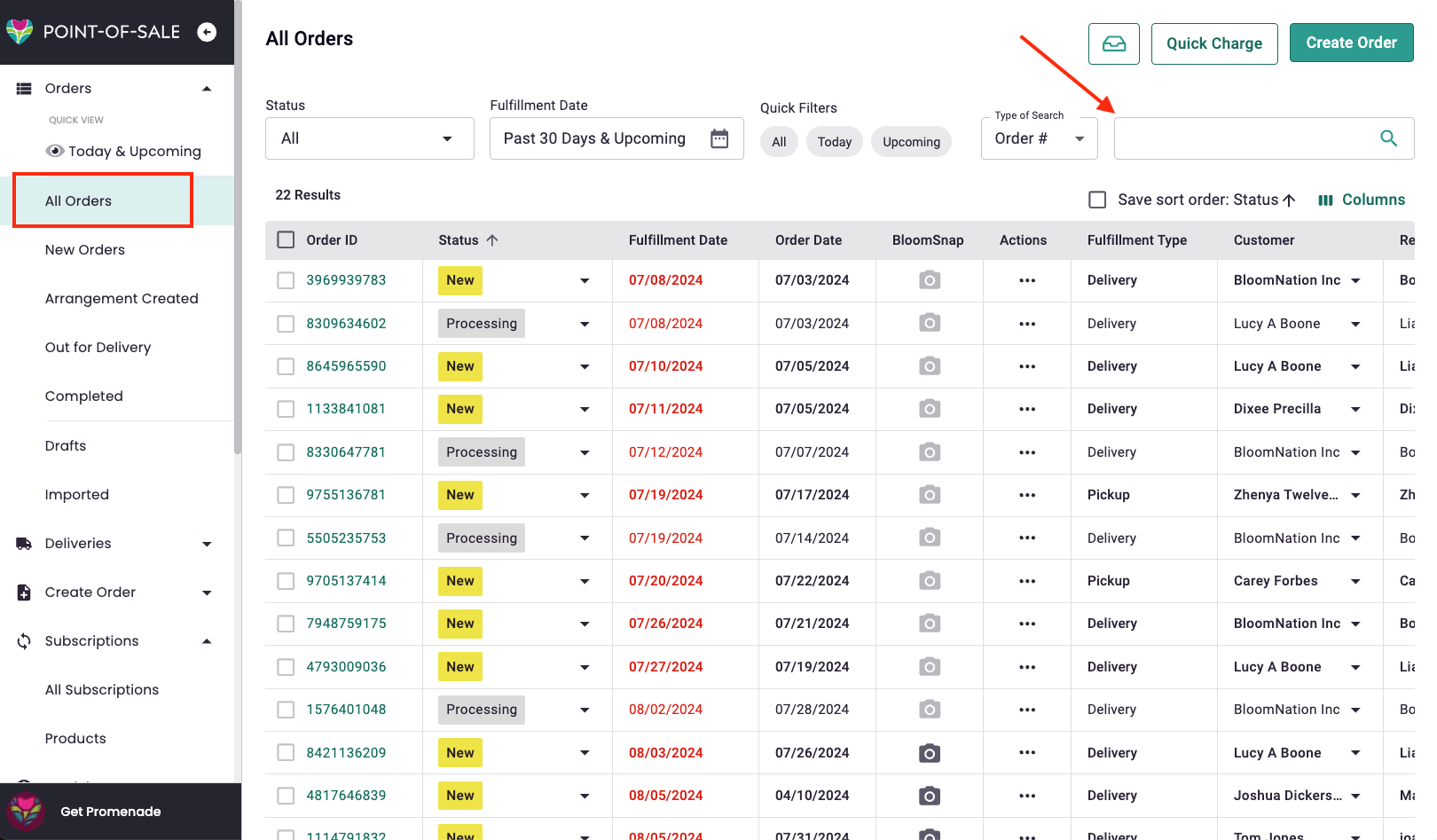1437x840 pixels.
Task: Click the Subscriptions refresh icon
Action: [24, 641]
